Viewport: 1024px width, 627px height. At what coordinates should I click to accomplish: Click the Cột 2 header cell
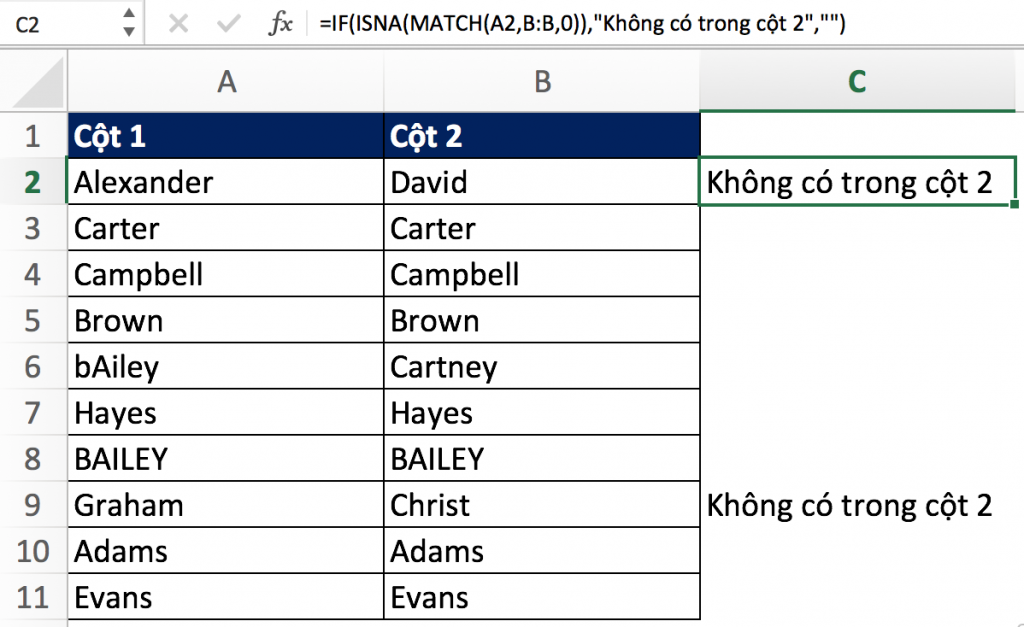click(x=542, y=136)
